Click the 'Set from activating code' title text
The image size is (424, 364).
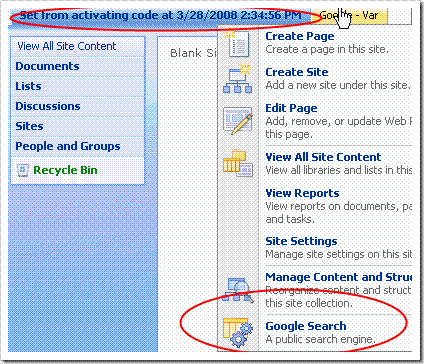click(160, 15)
